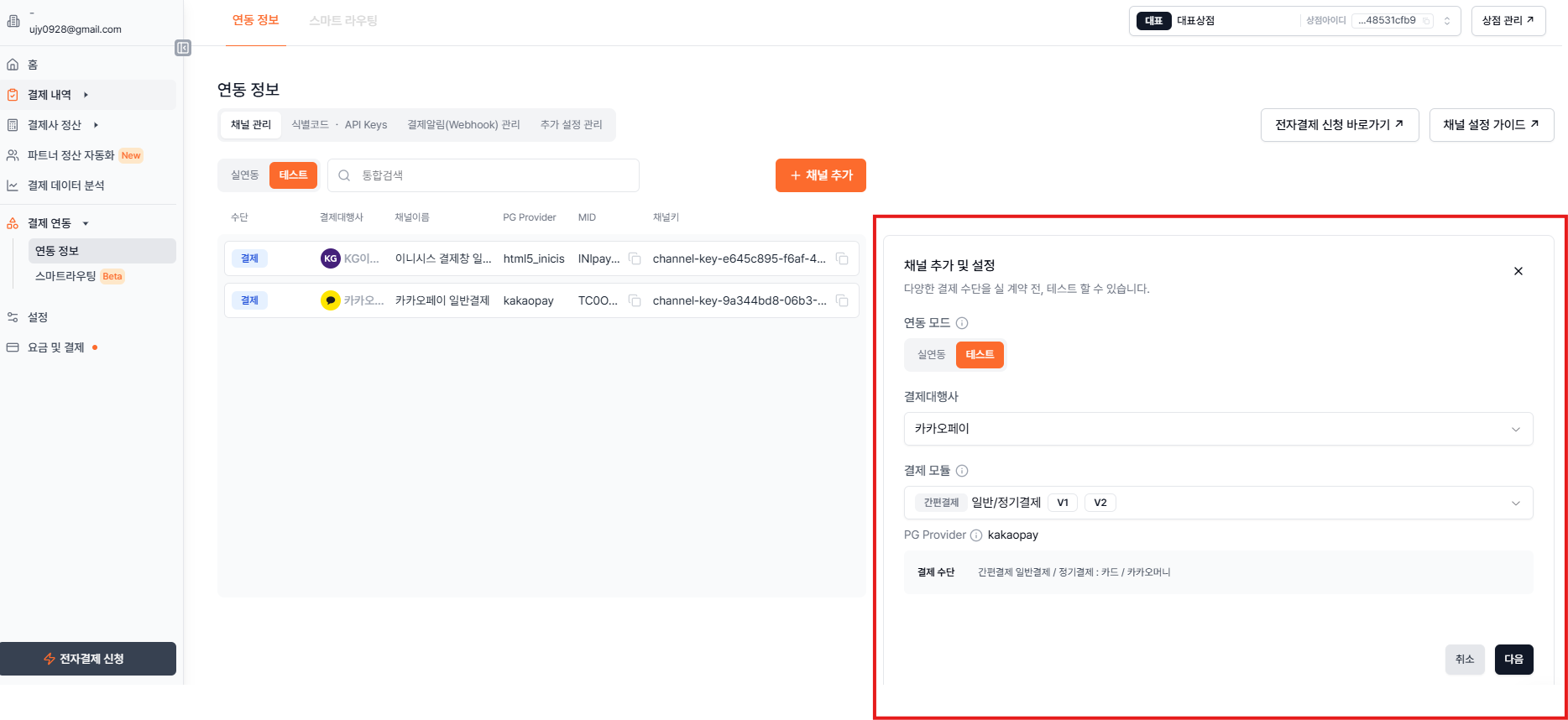Select 연동 정보 in the sidebar
1568x720 pixels.
(x=102, y=251)
